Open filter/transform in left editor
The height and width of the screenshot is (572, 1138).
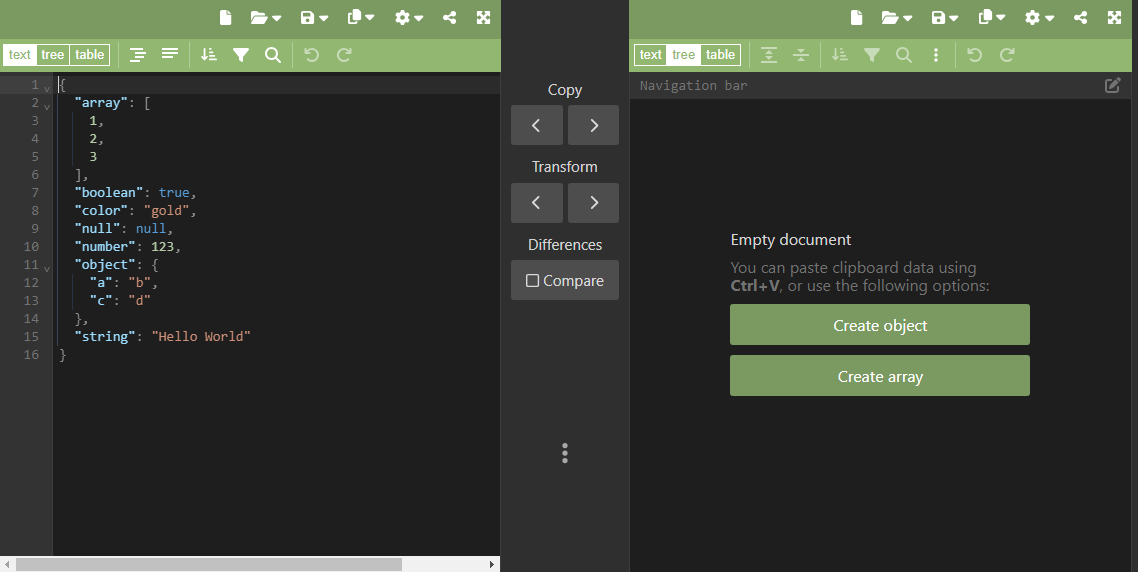pyautogui.click(x=241, y=54)
